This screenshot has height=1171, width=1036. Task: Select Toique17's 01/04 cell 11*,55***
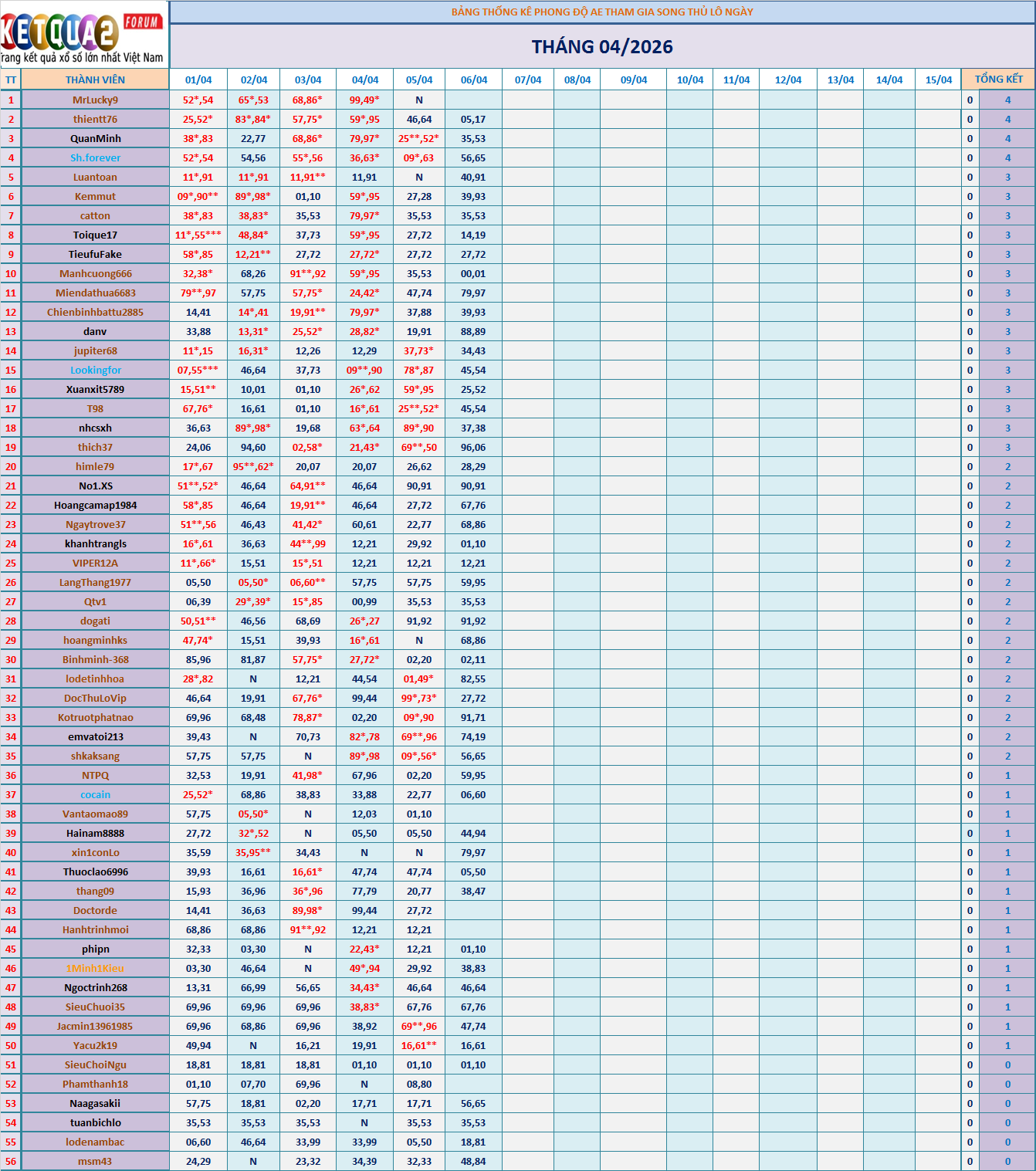click(198, 235)
